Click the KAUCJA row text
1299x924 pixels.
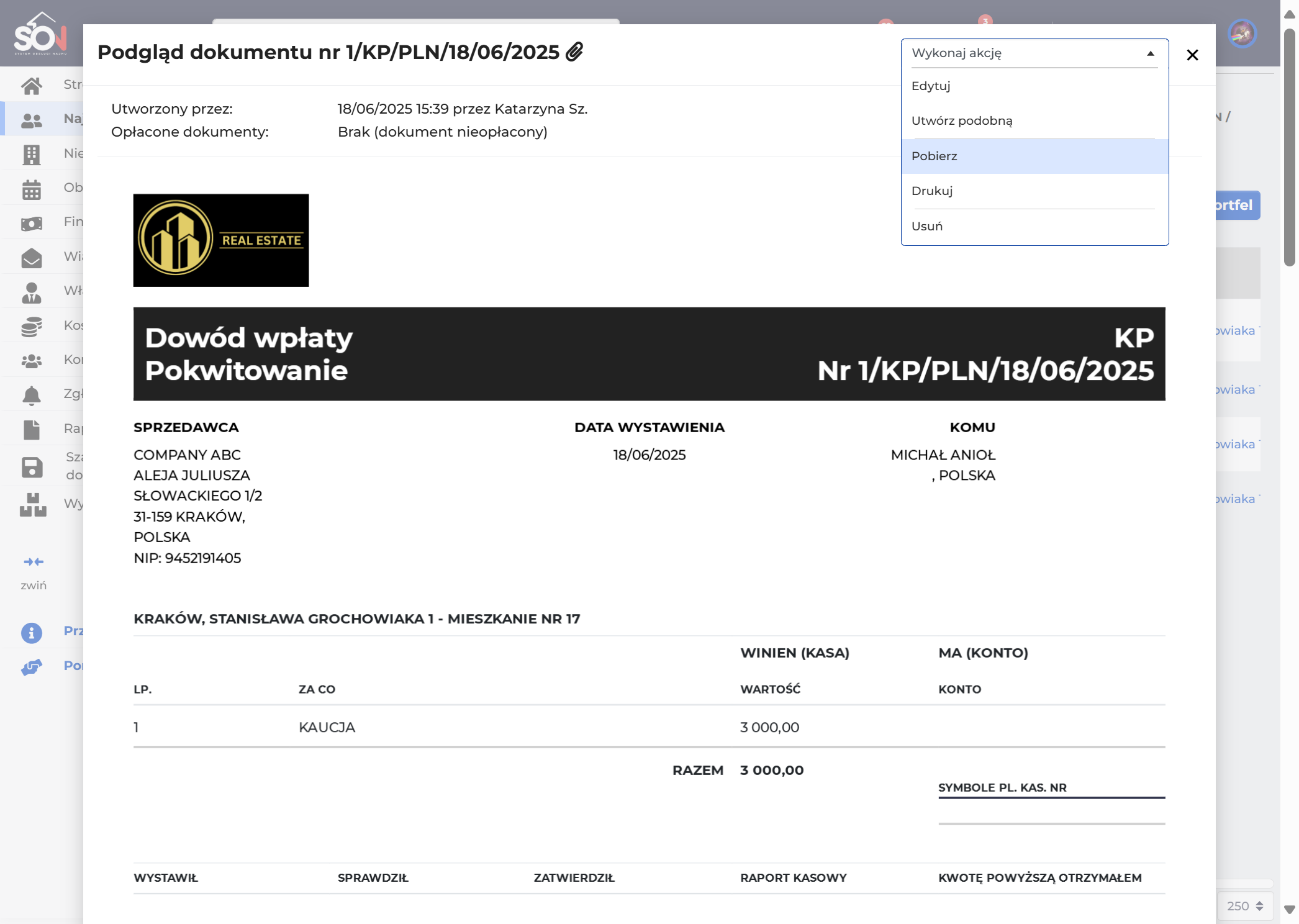pos(327,727)
